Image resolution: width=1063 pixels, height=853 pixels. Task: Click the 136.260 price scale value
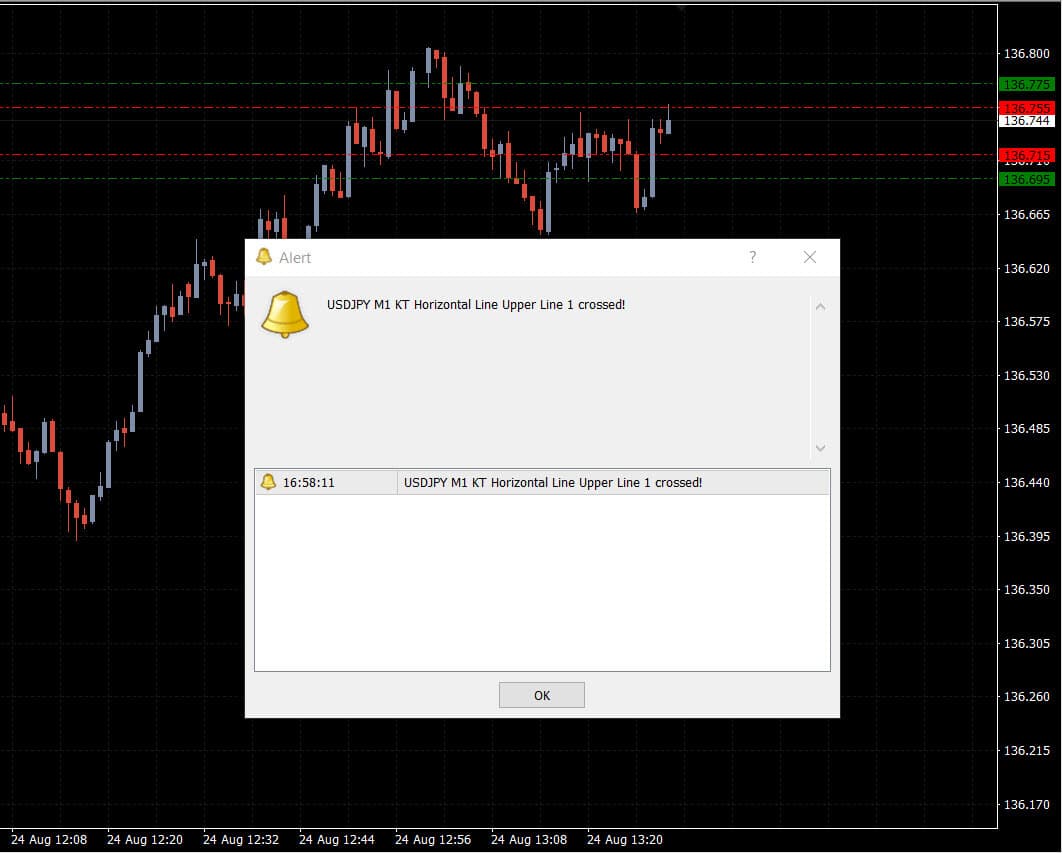pyautogui.click(x=1026, y=697)
